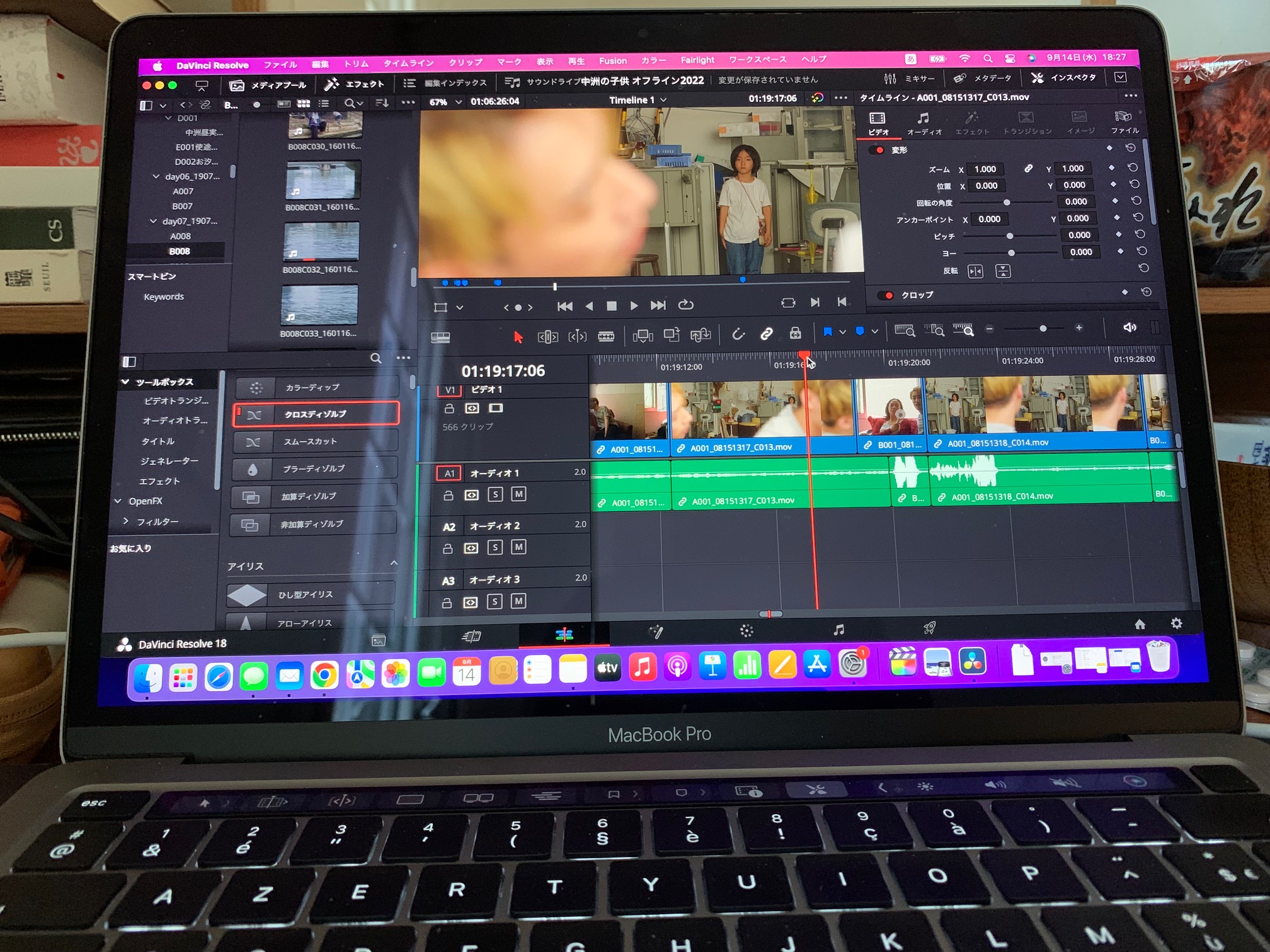The height and width of the screenshot is (952, 1270).
Task: Click the ズーム X value field
Action: pos(986,169)
